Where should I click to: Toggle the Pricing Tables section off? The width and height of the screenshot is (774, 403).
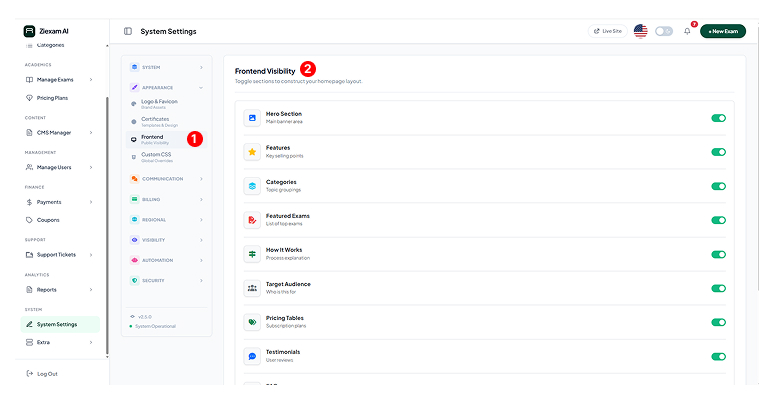(718, 322)
